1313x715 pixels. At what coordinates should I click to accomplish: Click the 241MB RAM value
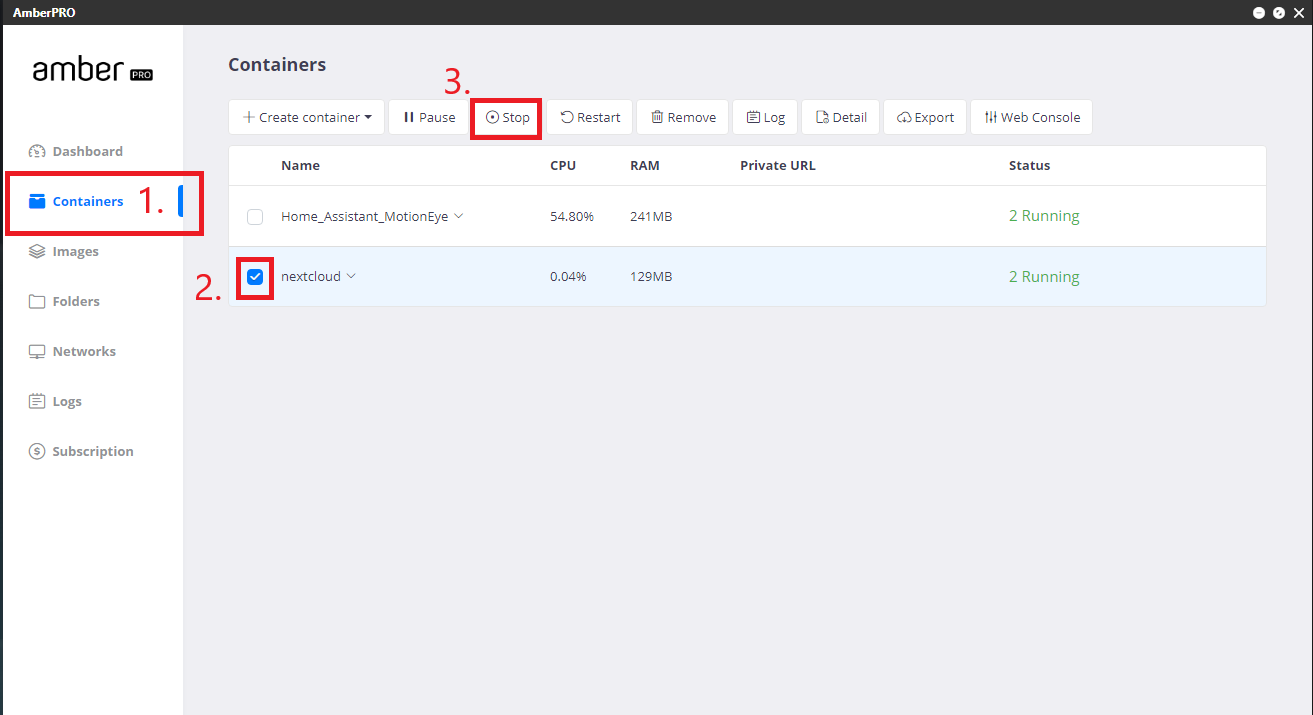click(651, 216)
